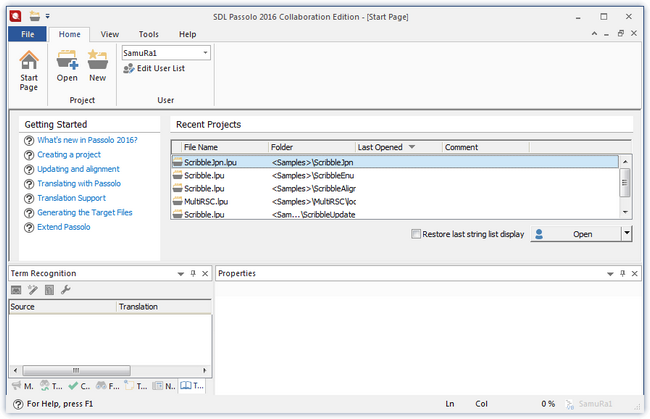This screenshot has height=419, width=650.
Task: Click the Edit User List icon
Action: click(x=129, y=68)
